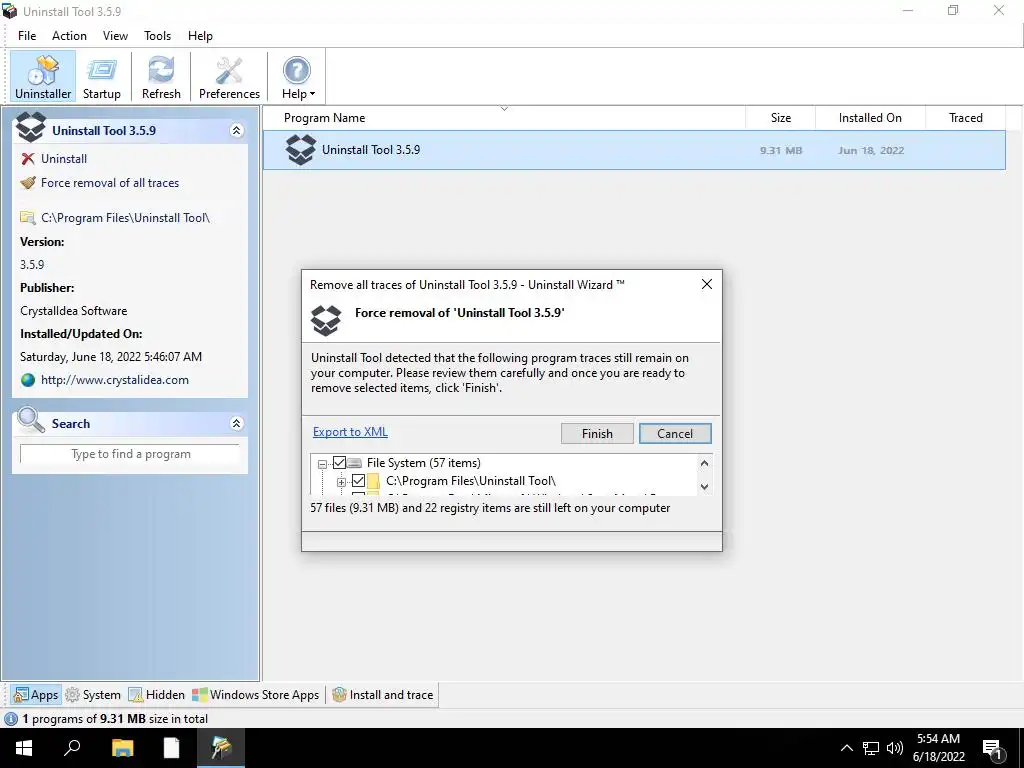This screenshot has width=1024, height=768.
Task: Click the program icon in the list row
Action: (300, 150)
